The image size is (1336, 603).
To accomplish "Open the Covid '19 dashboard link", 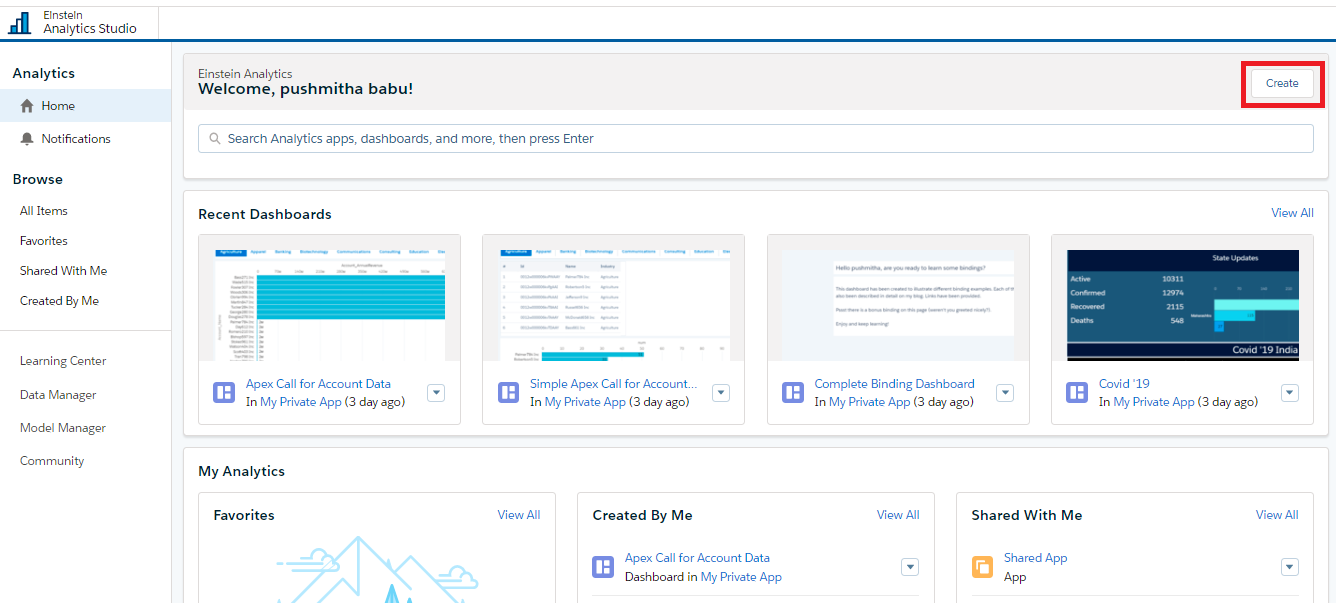I will (1124, 384).
